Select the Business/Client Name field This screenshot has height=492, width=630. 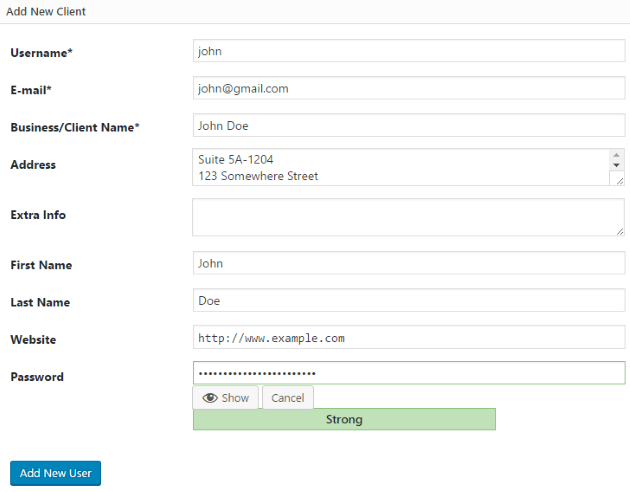(409, 125)
